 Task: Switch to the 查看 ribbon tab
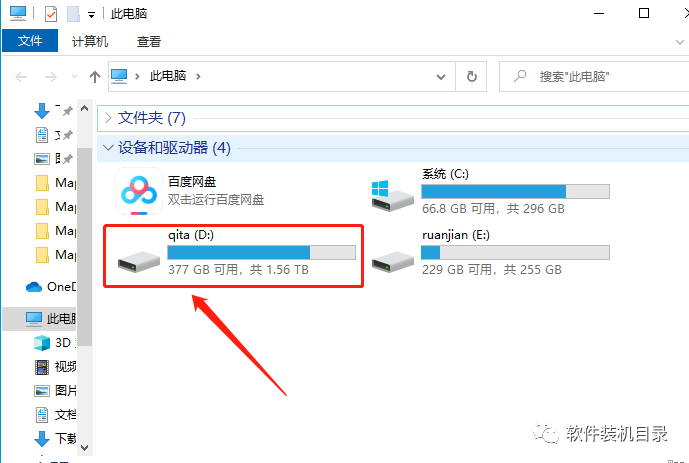[149, 41]
